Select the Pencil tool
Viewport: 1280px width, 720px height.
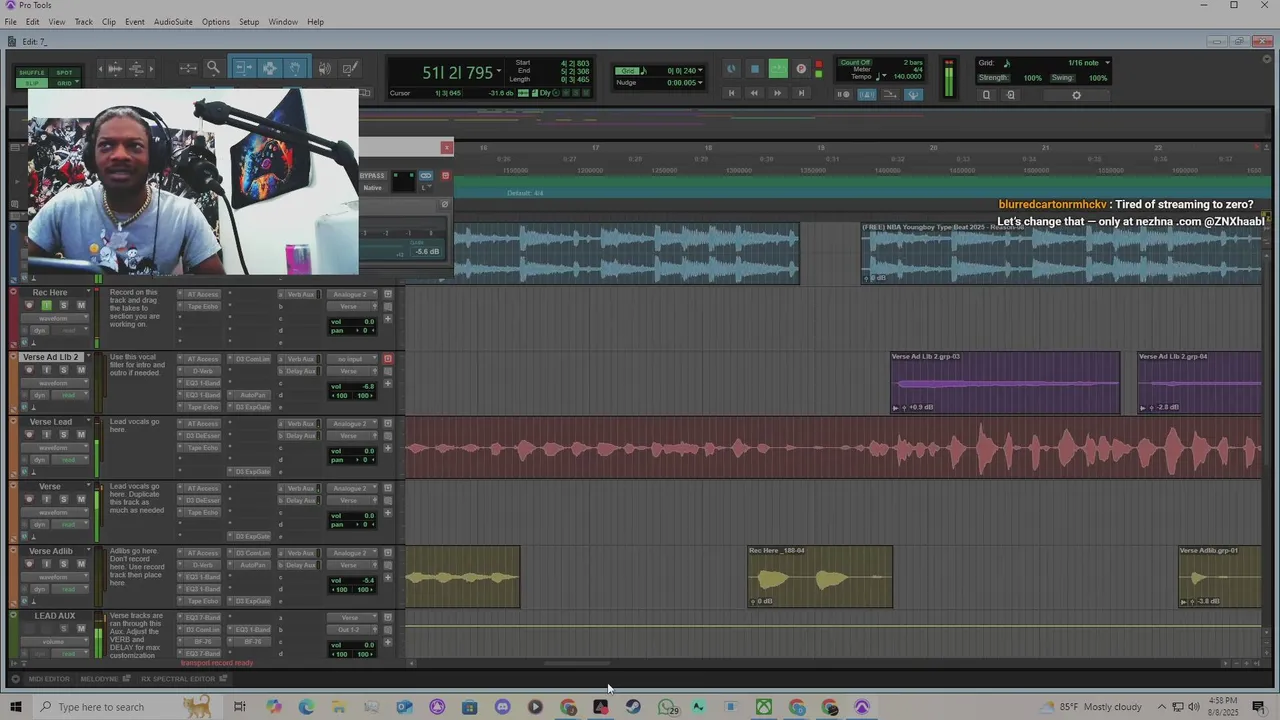pyautogui.click(x=349, y=68)
